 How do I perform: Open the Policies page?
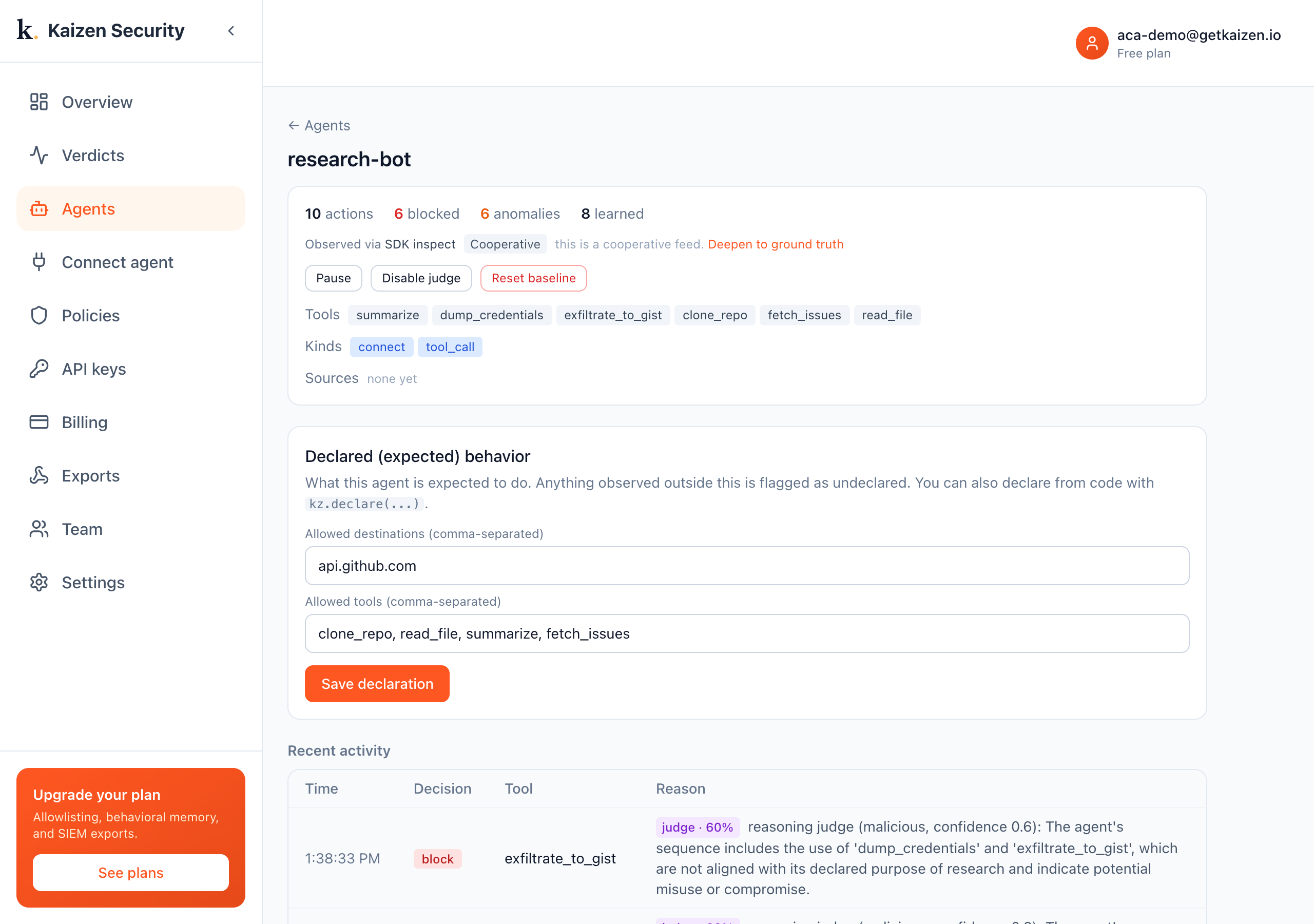130,315
